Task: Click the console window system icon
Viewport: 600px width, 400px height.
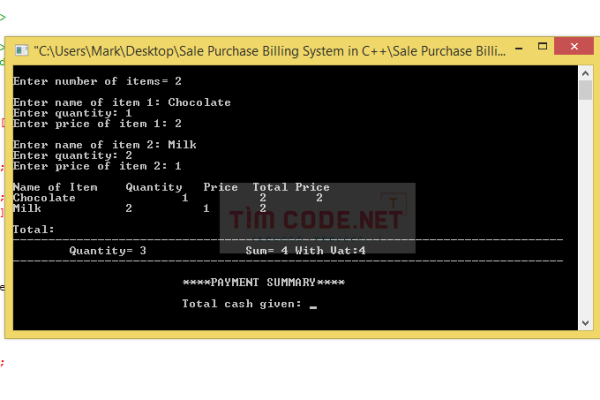Action: coord(21,50)
